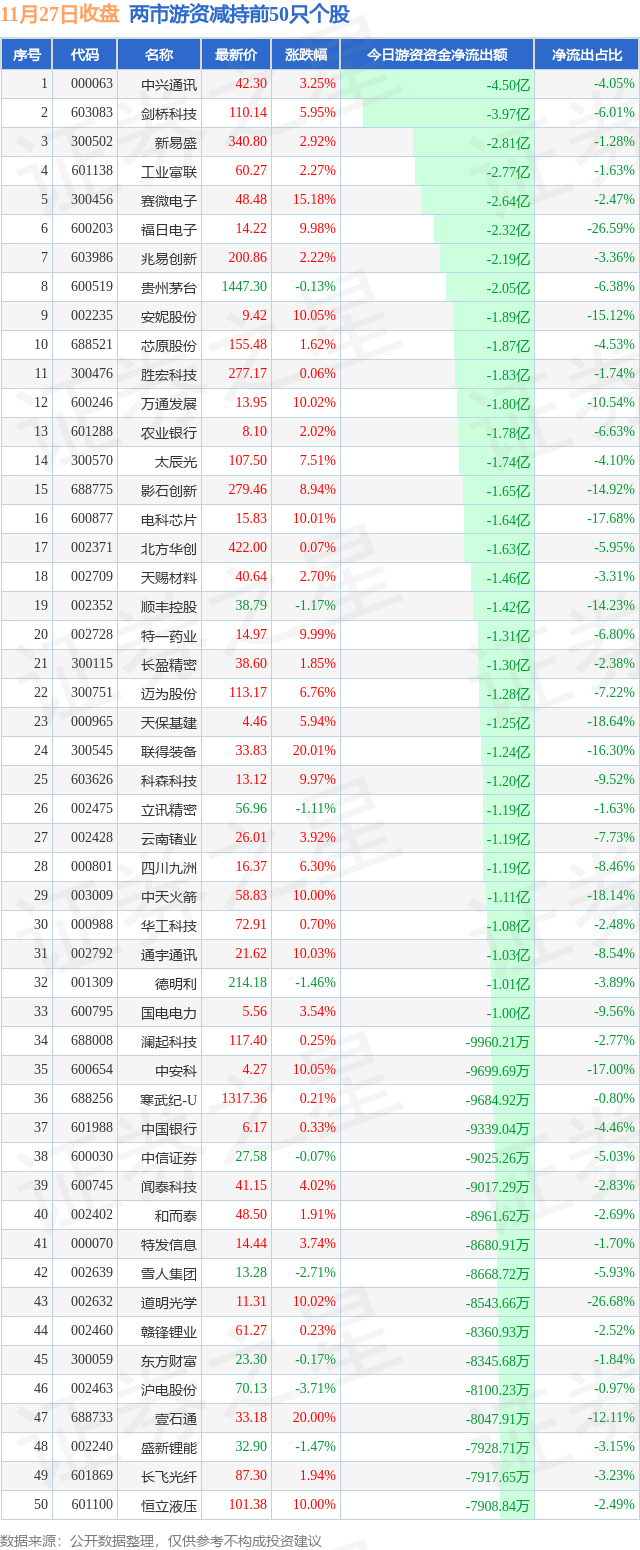
Task: Click stock name 胜宏科技
Action: [x=169, y=374]
